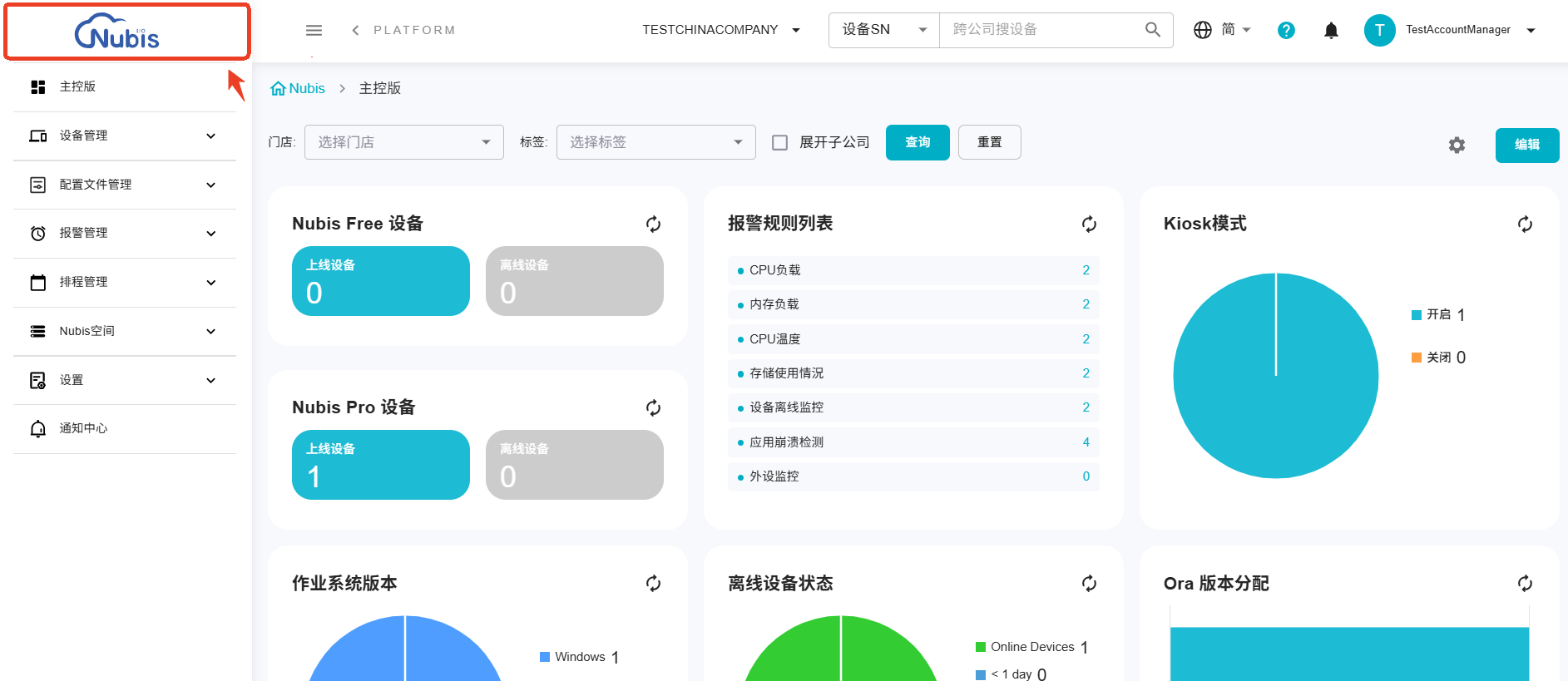Click the home icon in breadcrumb
The image size is (1568, 681).
point(278,88)
